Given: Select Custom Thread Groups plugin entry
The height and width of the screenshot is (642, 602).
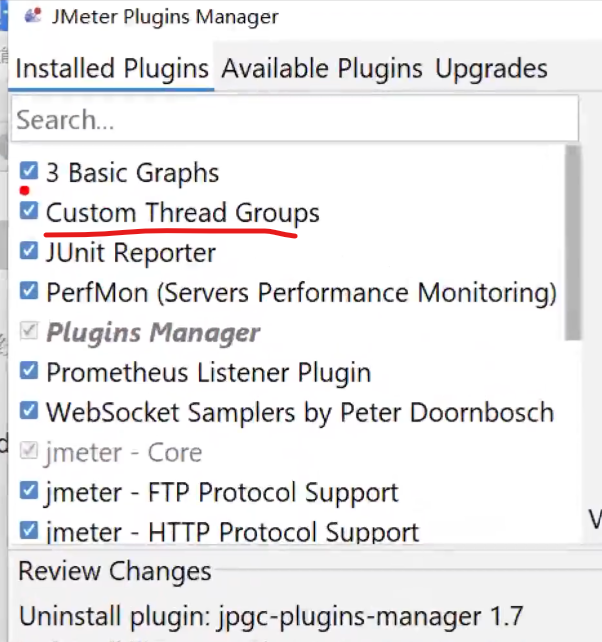Looking at the screenshot, I should [183, 213].
